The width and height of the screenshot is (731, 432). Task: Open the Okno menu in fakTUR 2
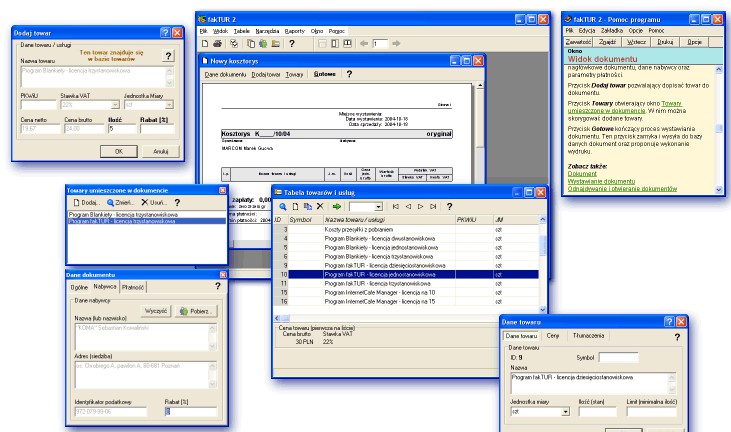317,31
